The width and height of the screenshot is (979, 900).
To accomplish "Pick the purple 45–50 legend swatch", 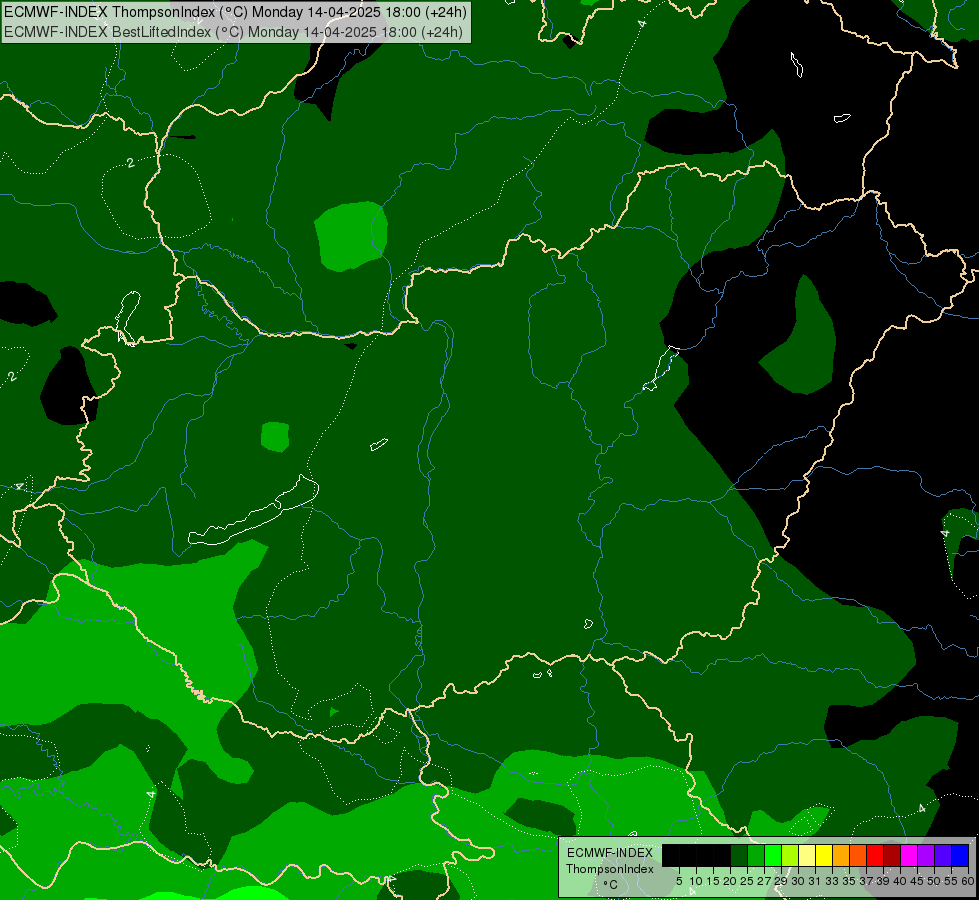I will [x=926, y=855].
